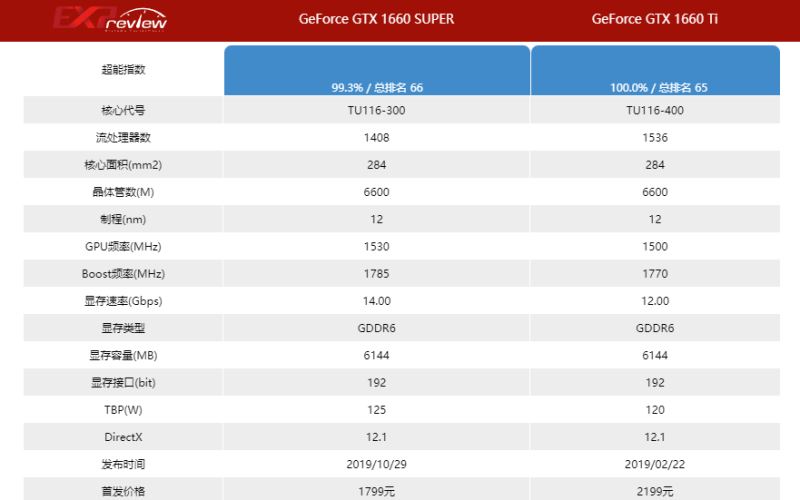Select the 超能指数 row label
The width and height of the screenshot is (800, 500).
pos(124,69)
